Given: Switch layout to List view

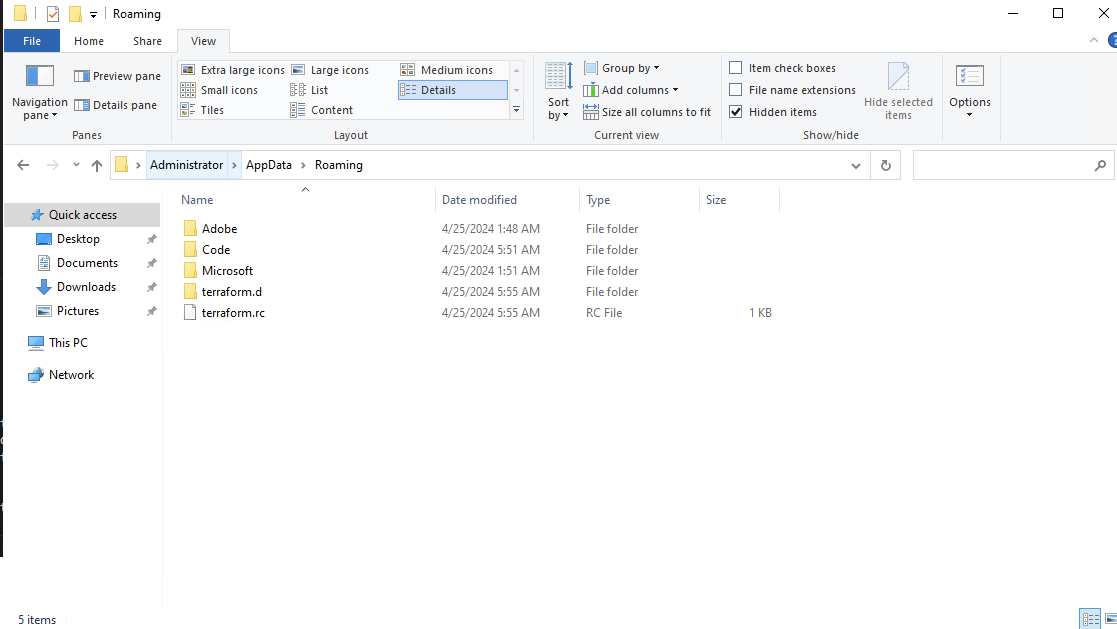Looking at the screenshot, I should click(x=309, y=90).
